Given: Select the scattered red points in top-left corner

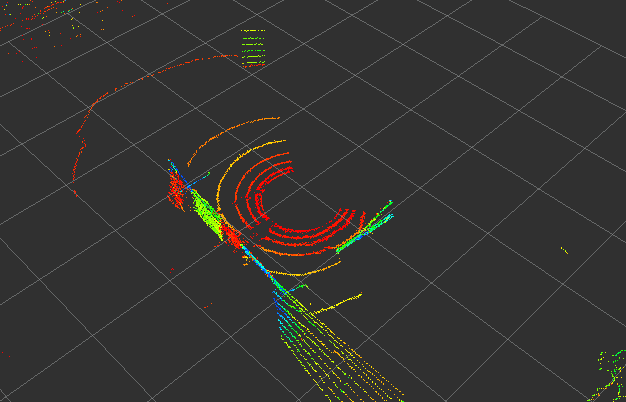Looking at the screenshot, I should pos(40,22).
